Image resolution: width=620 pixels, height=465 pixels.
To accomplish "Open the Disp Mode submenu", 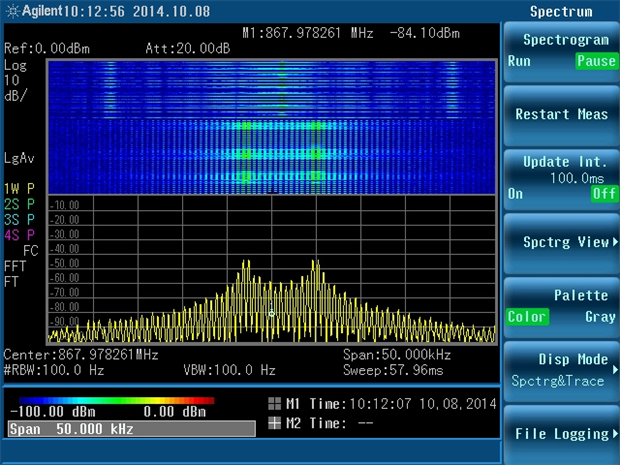I will point(561,370).
